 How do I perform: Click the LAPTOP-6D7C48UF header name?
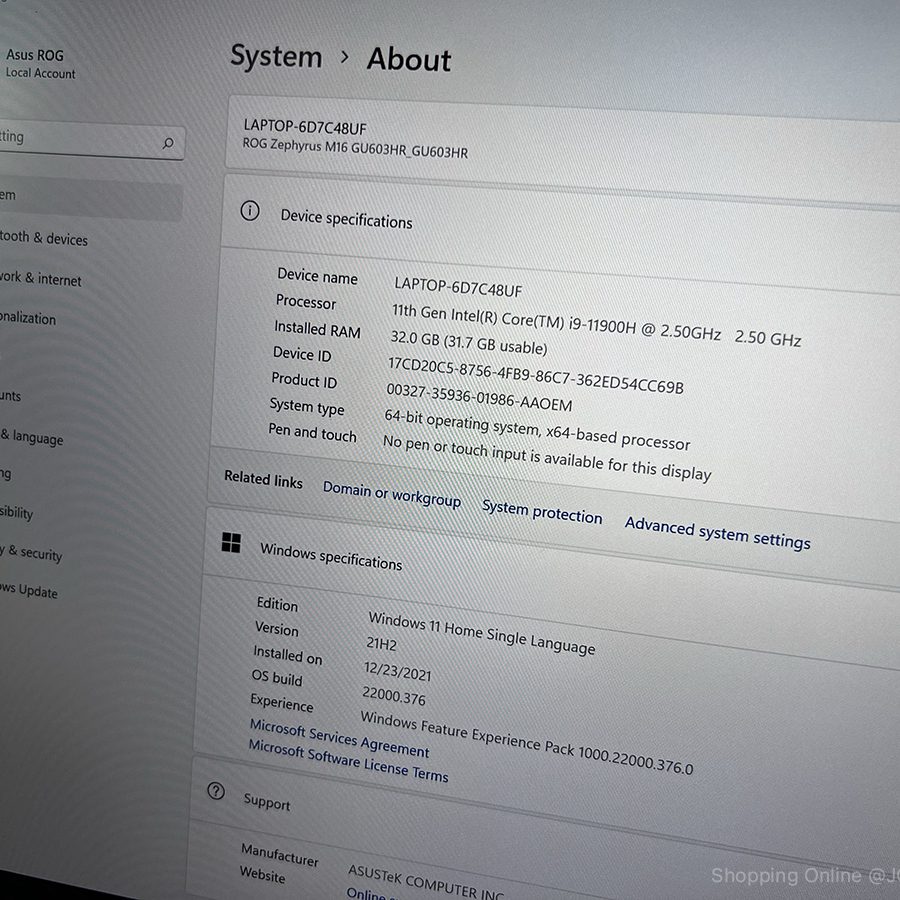pyautogui.click(x=305, y=126)
